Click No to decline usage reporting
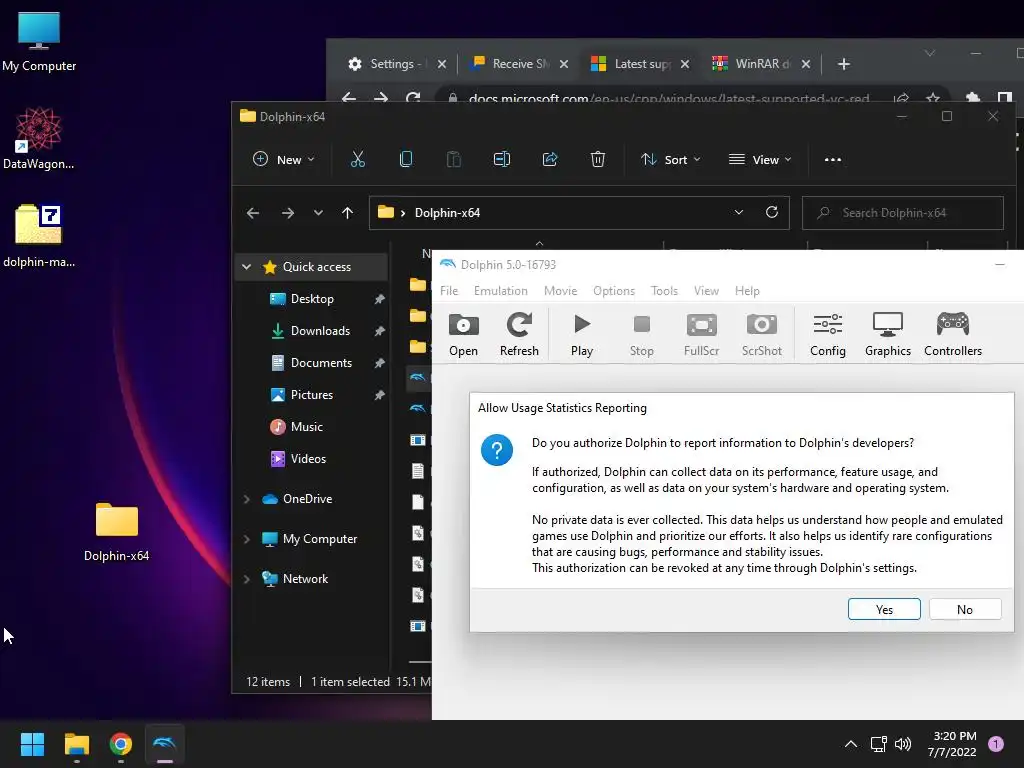Image resolution: width=1024 pixels, height=768 pixels. point(965,609)
